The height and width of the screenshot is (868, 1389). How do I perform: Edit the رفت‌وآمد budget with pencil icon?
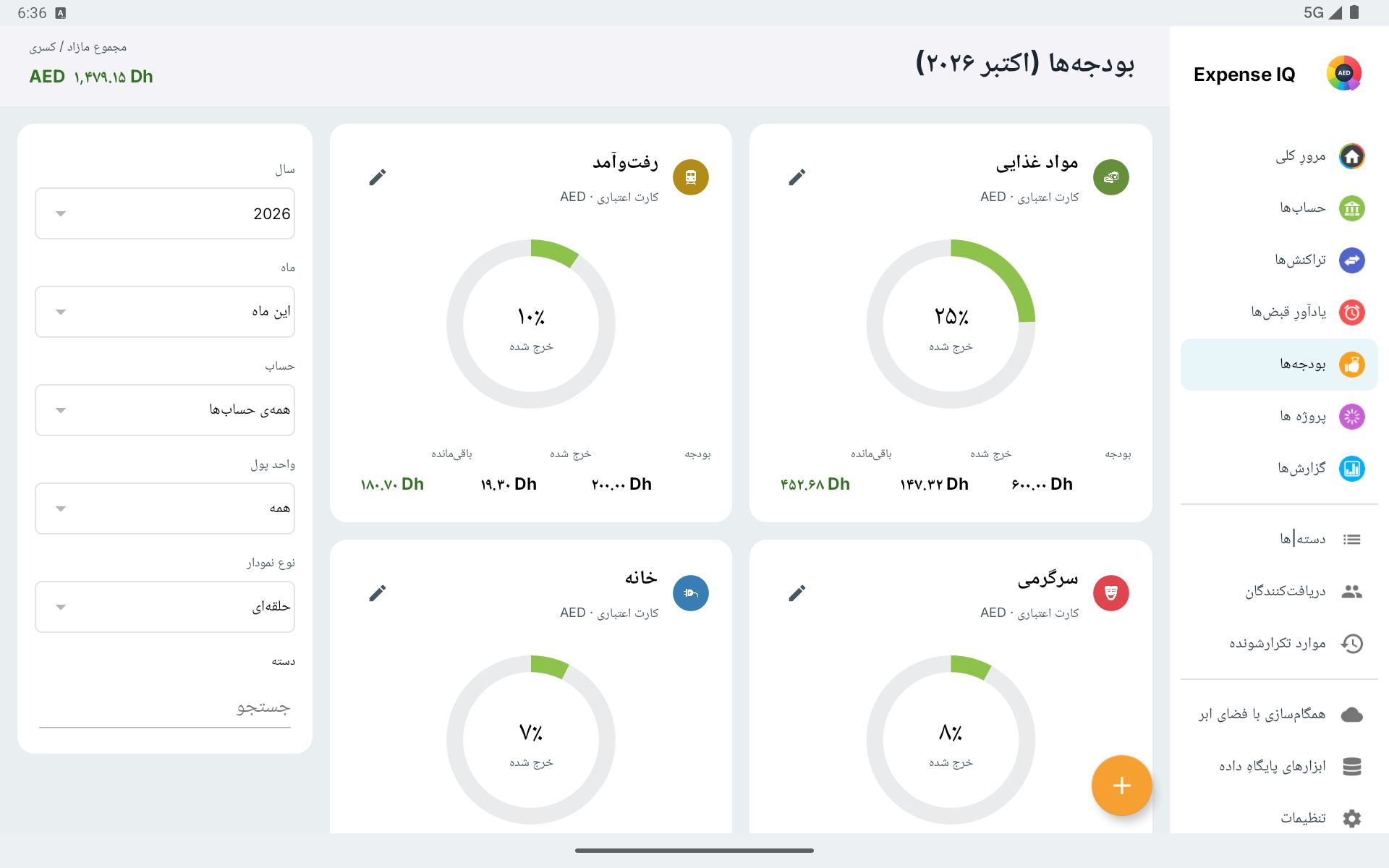click(377, 177)
